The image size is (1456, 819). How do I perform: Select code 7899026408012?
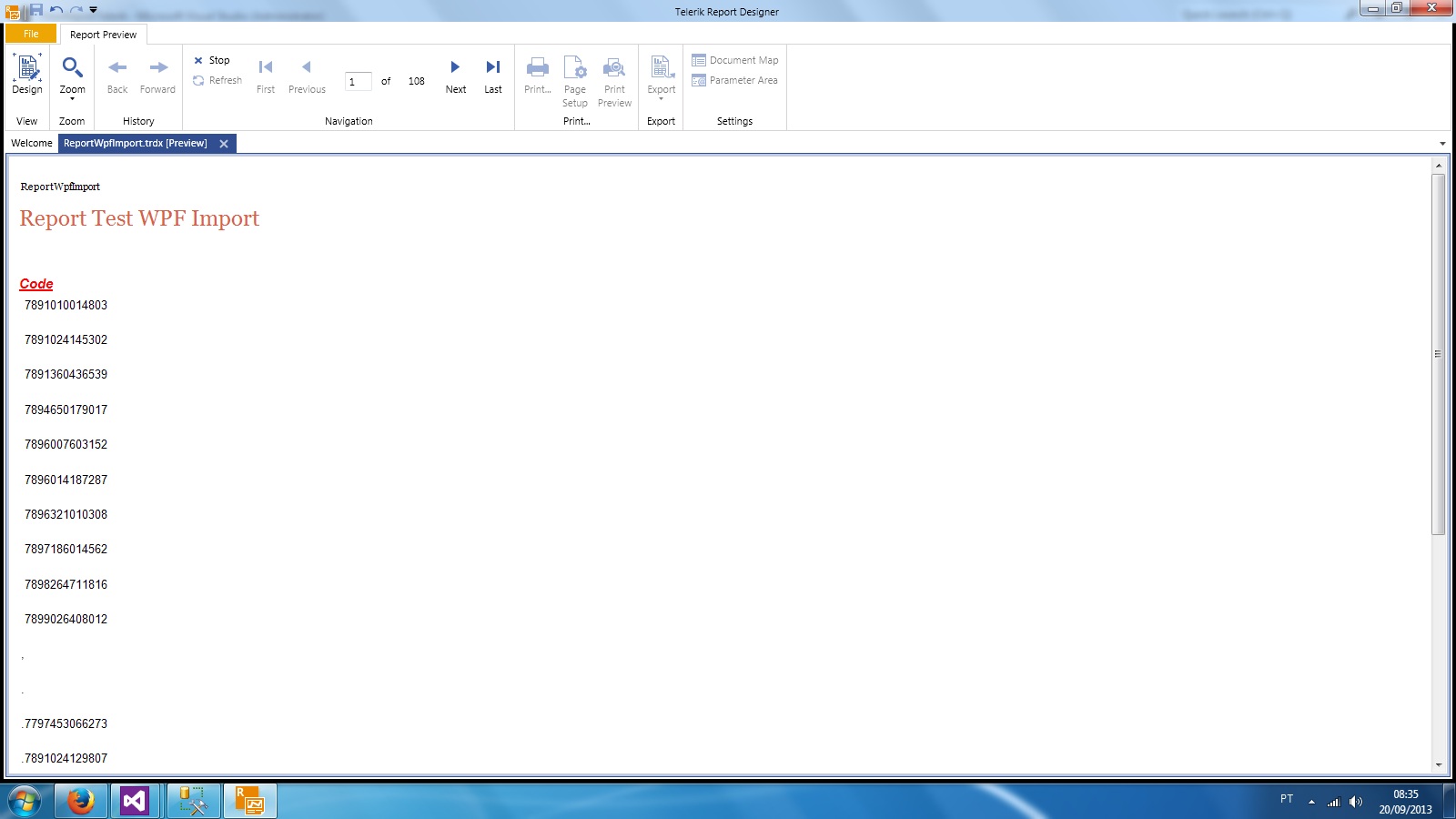point(66,619)
